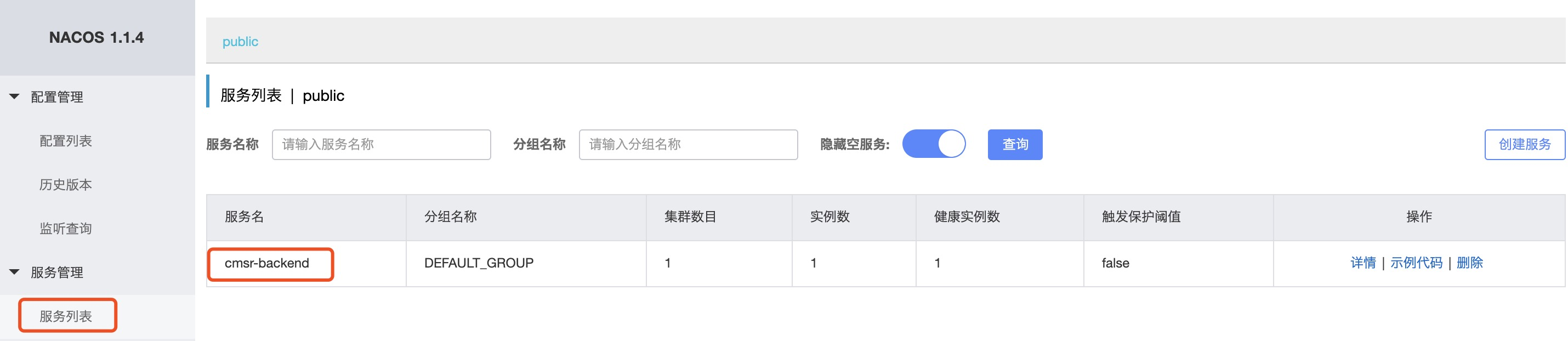The height and width of the screenshot is (341, 1568).
Task: Click the NACOS 1.1.4 title
Action: pos(96,38)
